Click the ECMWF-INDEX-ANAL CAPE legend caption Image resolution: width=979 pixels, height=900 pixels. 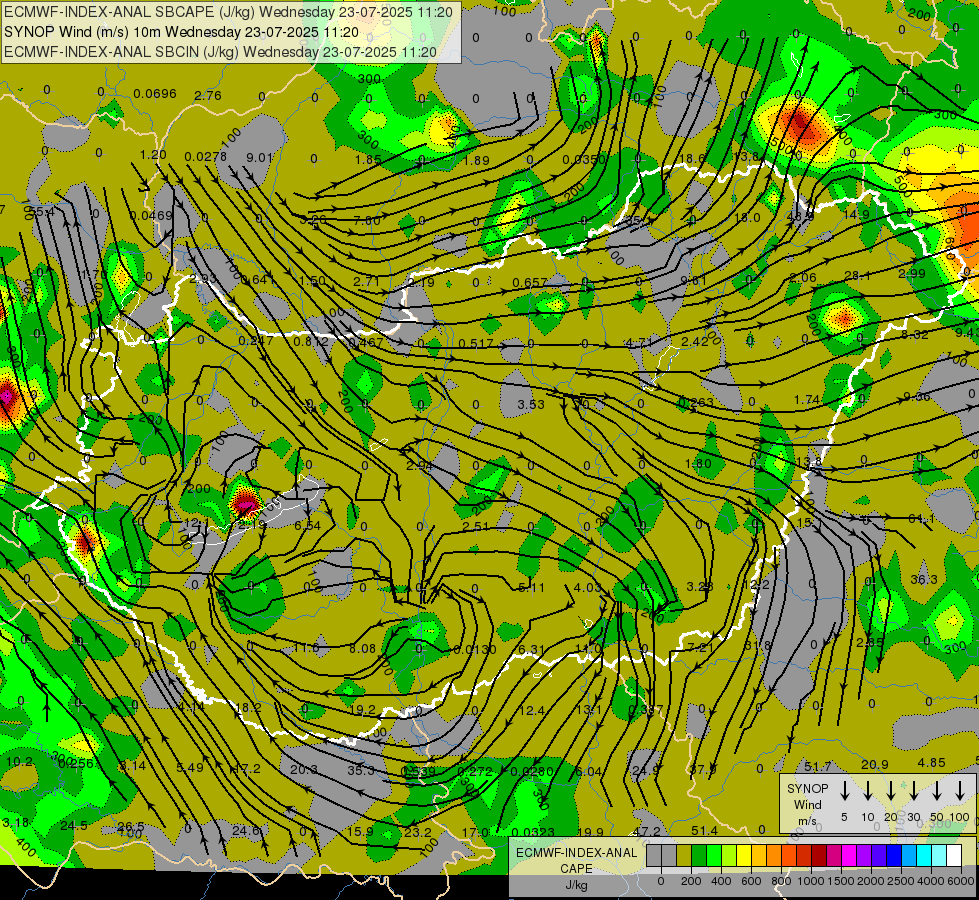point(577,861)
